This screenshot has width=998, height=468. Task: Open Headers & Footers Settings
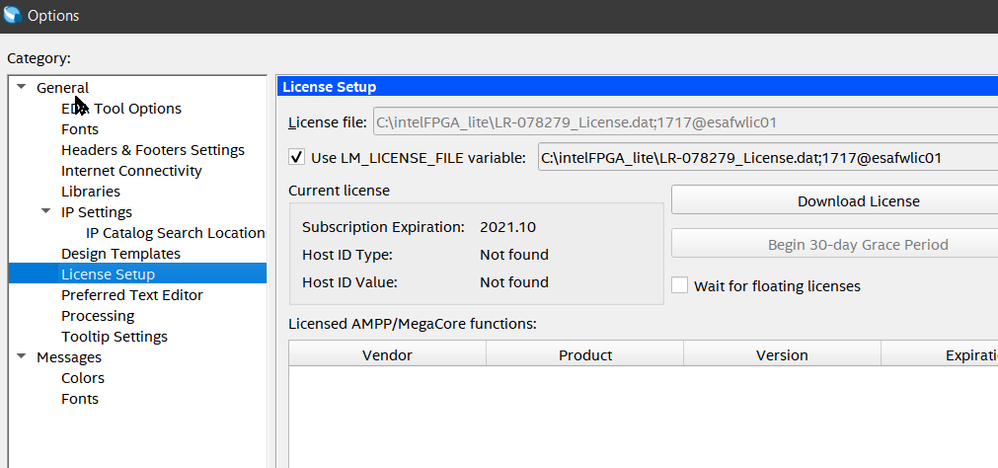(153, 150)
